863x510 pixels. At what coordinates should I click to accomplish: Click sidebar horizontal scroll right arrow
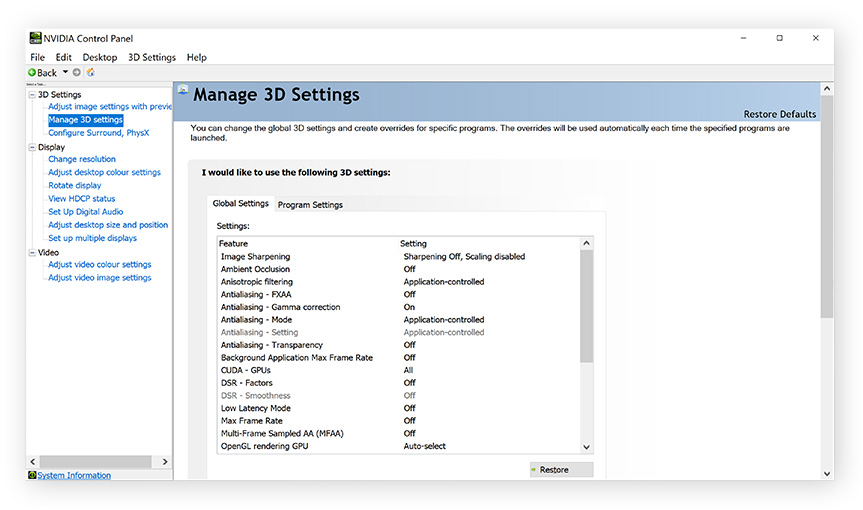point(165,462)
